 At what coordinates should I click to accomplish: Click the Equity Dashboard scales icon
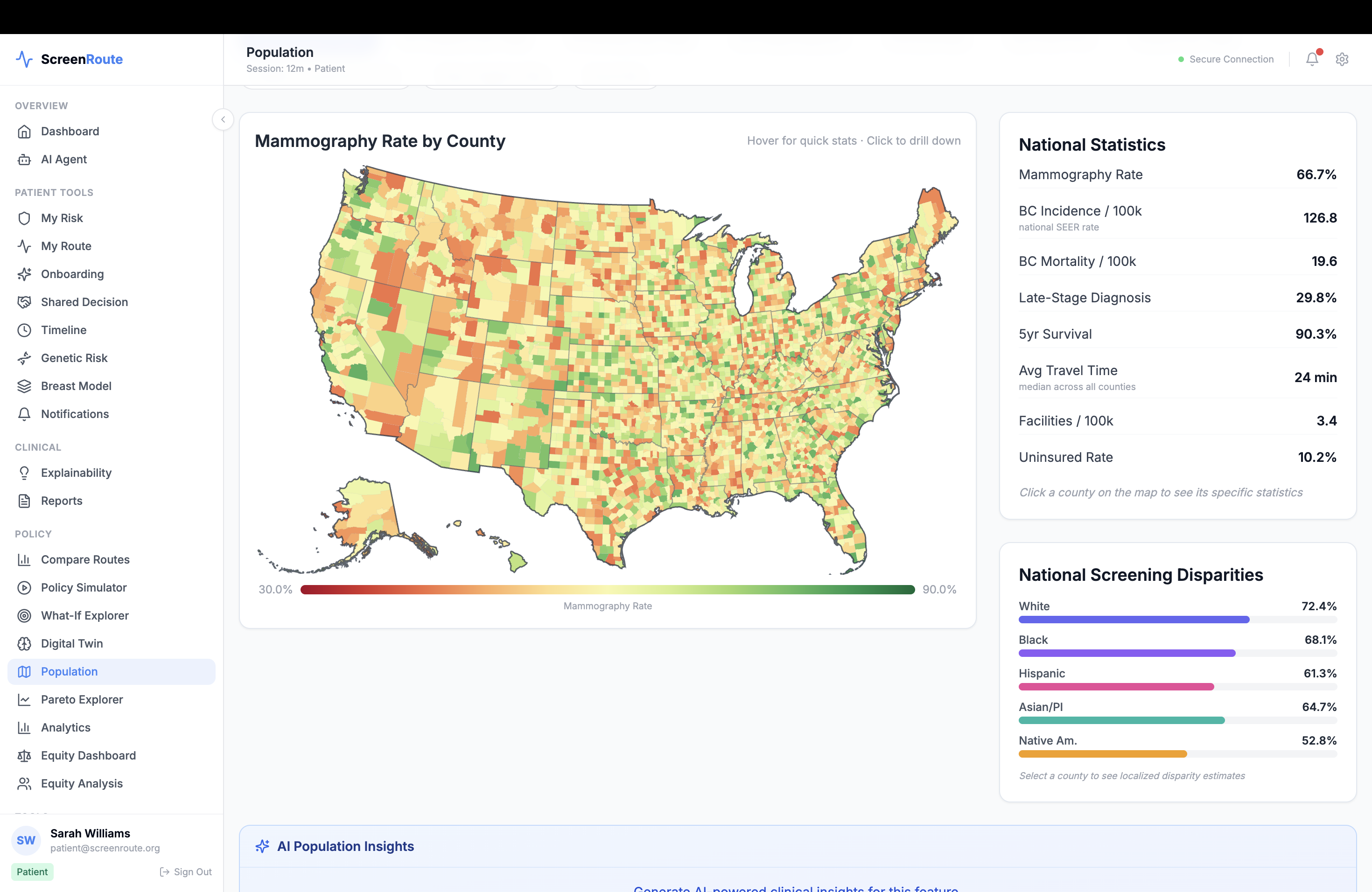24,755
